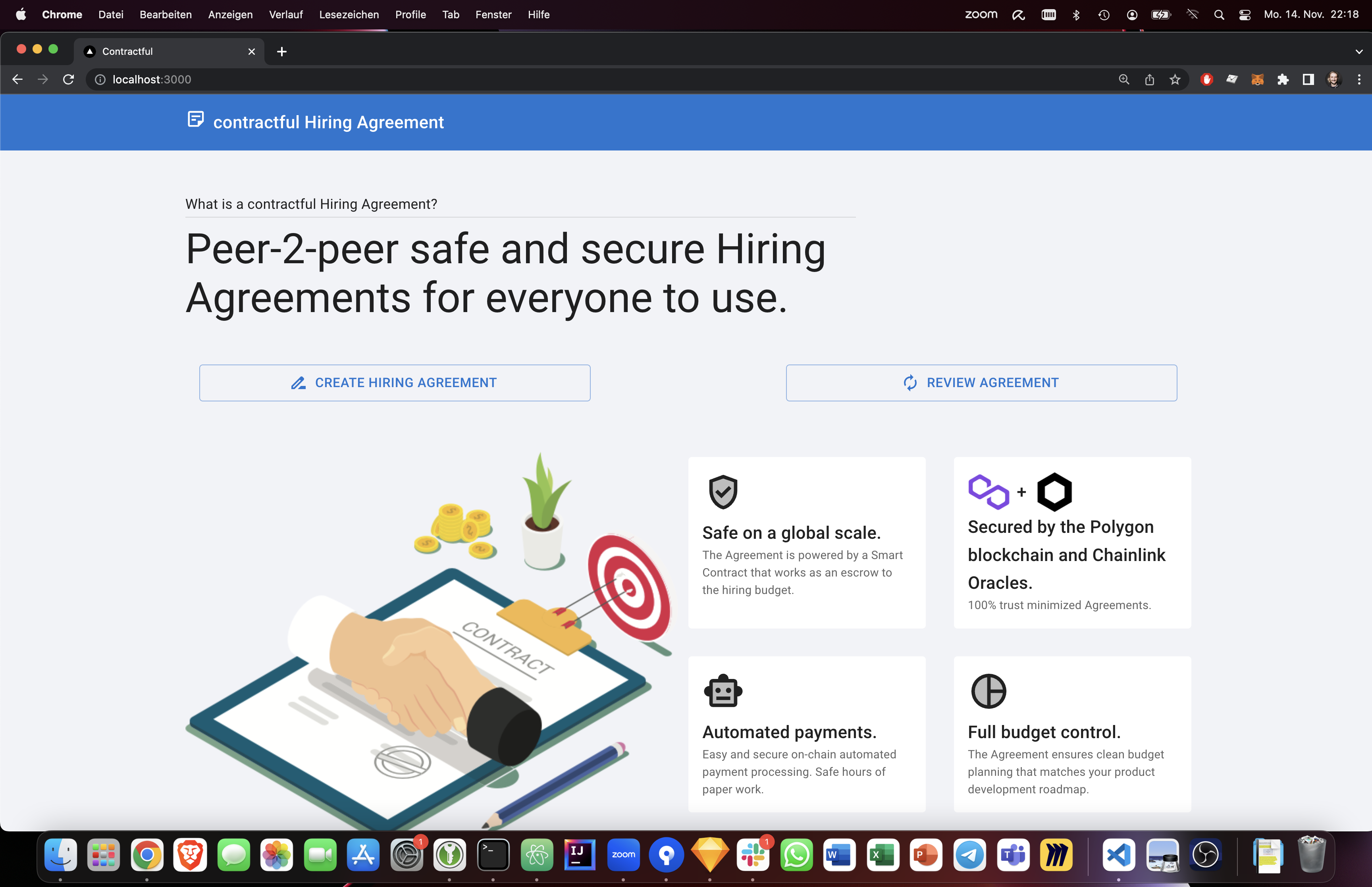Viewport: 1372px width, 887px height.
Task: Click the MetaMask fox extension icon
Action: (x=1257, y=79)
